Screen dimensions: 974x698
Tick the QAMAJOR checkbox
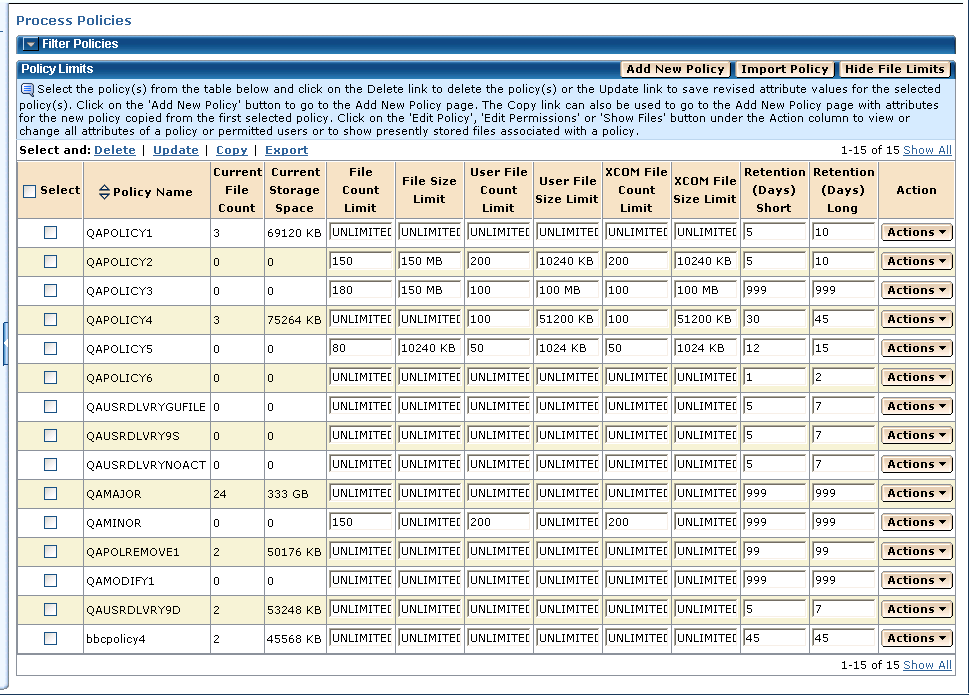pyautogui.click(x=50, y=493)
